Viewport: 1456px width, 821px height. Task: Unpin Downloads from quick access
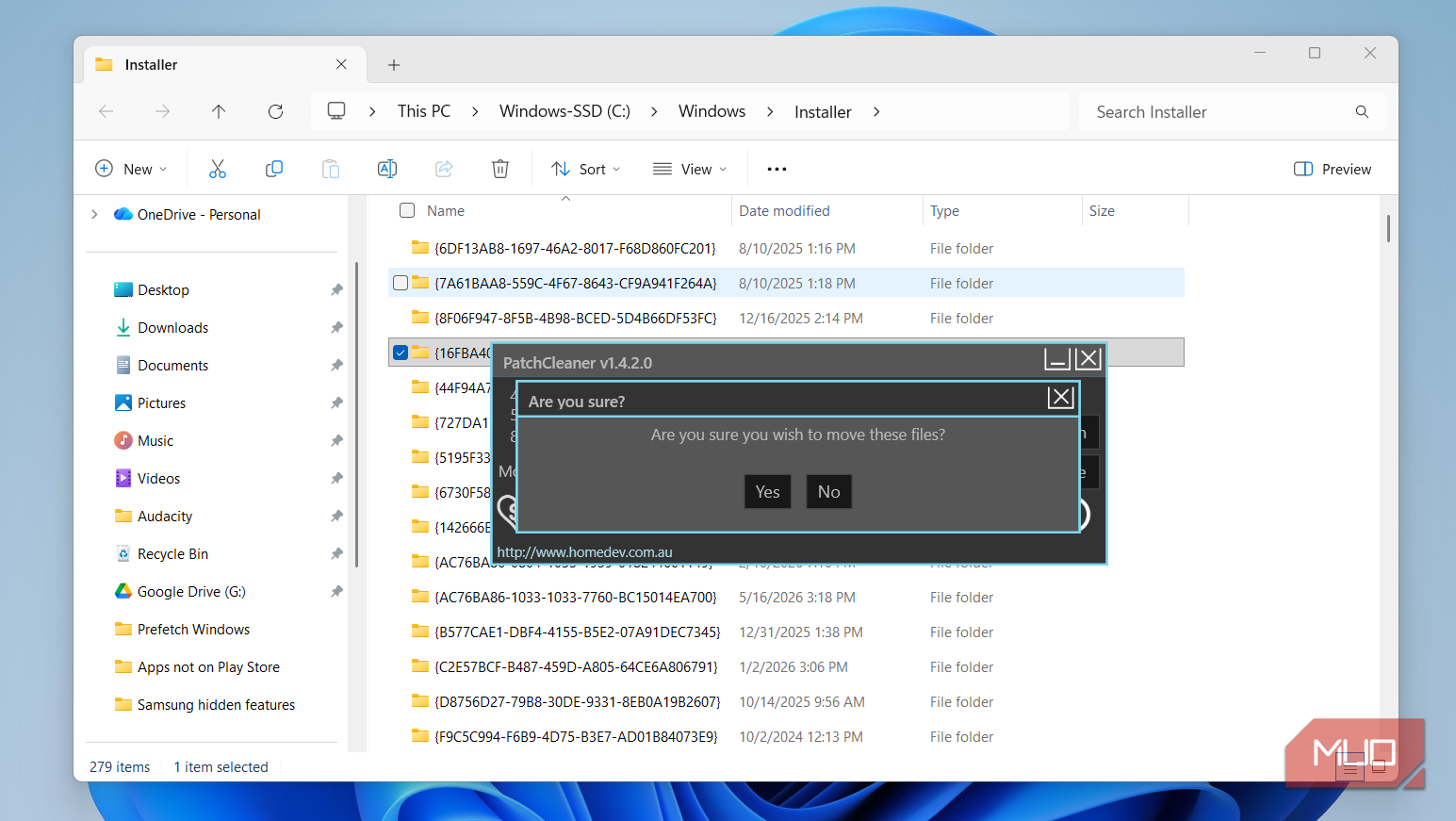pos(336,328)
